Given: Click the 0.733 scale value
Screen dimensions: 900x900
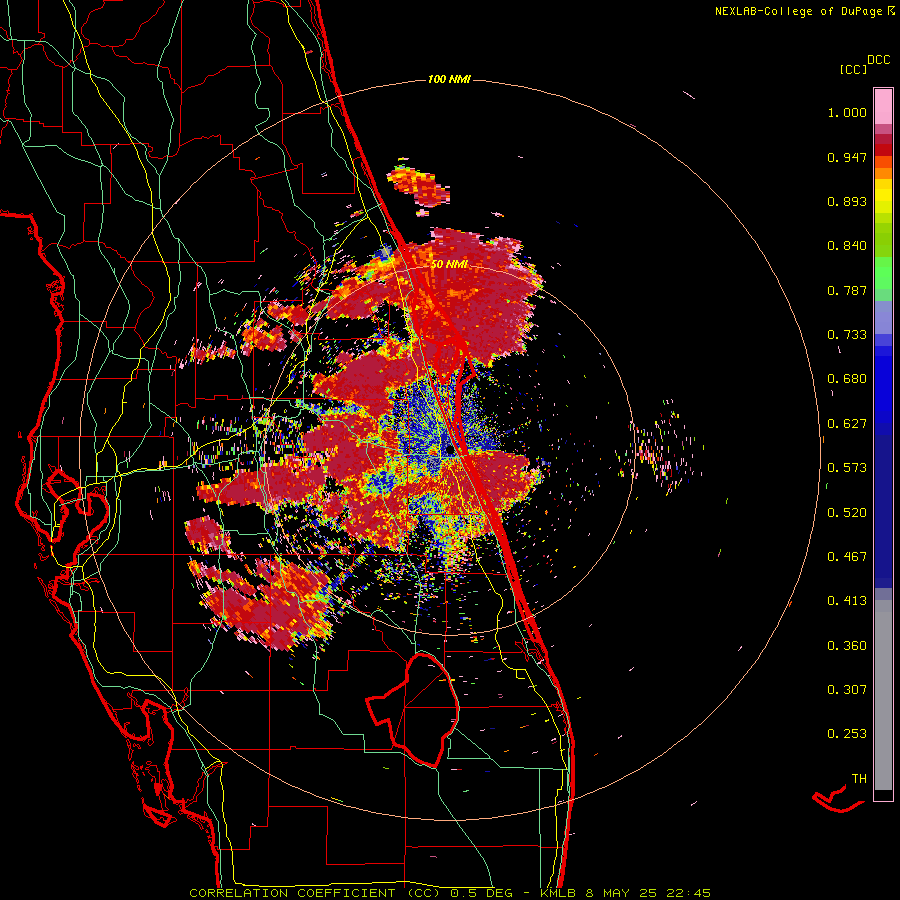Looking at the screenshot, I should click(x=847, y=335).
